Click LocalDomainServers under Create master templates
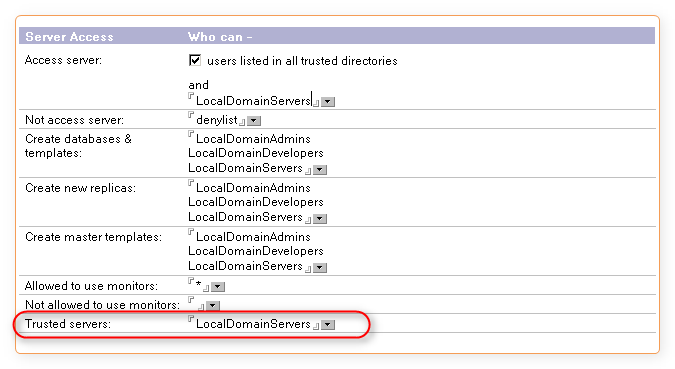 tap(245, 266)
